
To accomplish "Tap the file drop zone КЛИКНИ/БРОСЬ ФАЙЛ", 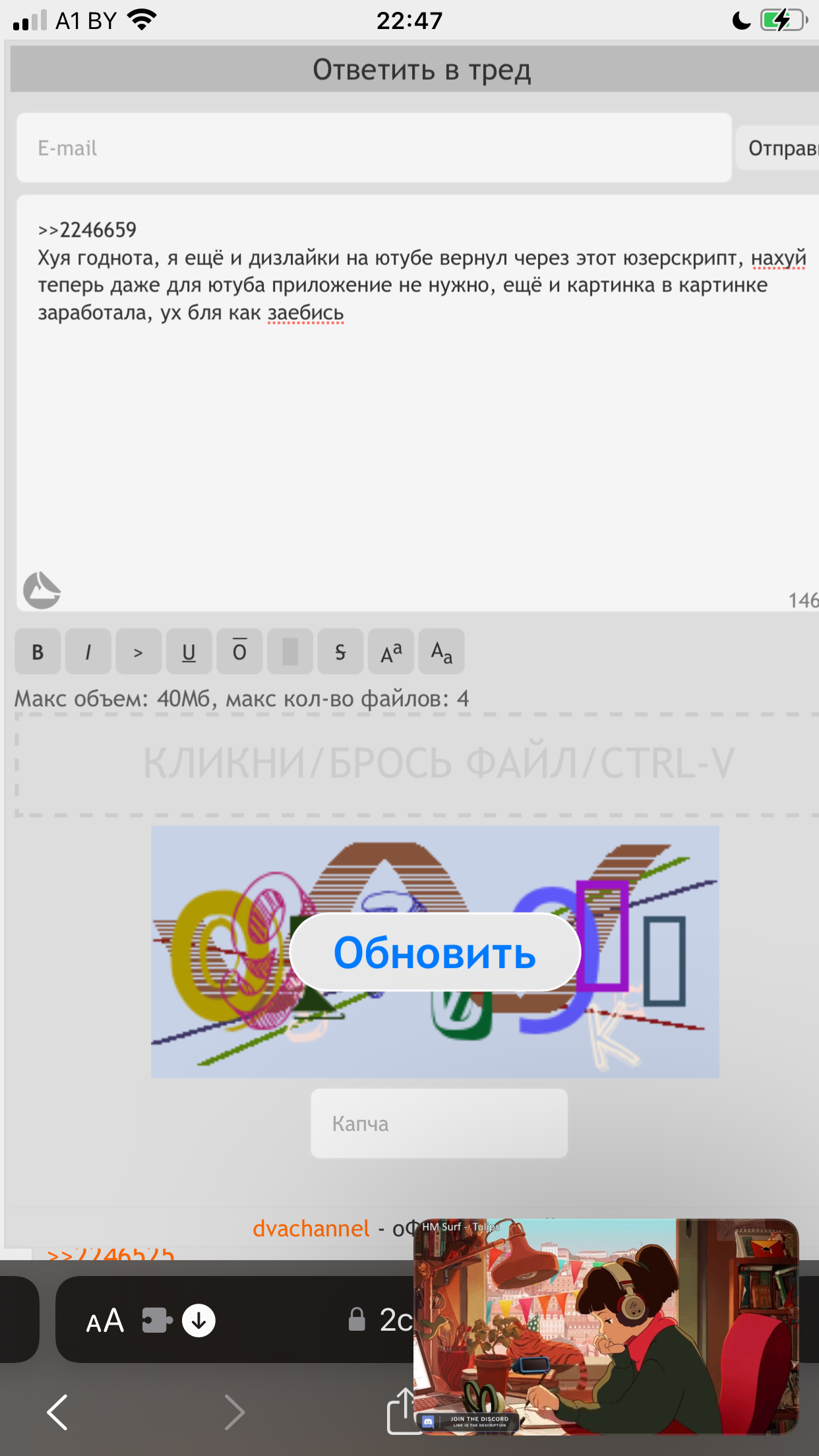I will [x=418, y=764].
